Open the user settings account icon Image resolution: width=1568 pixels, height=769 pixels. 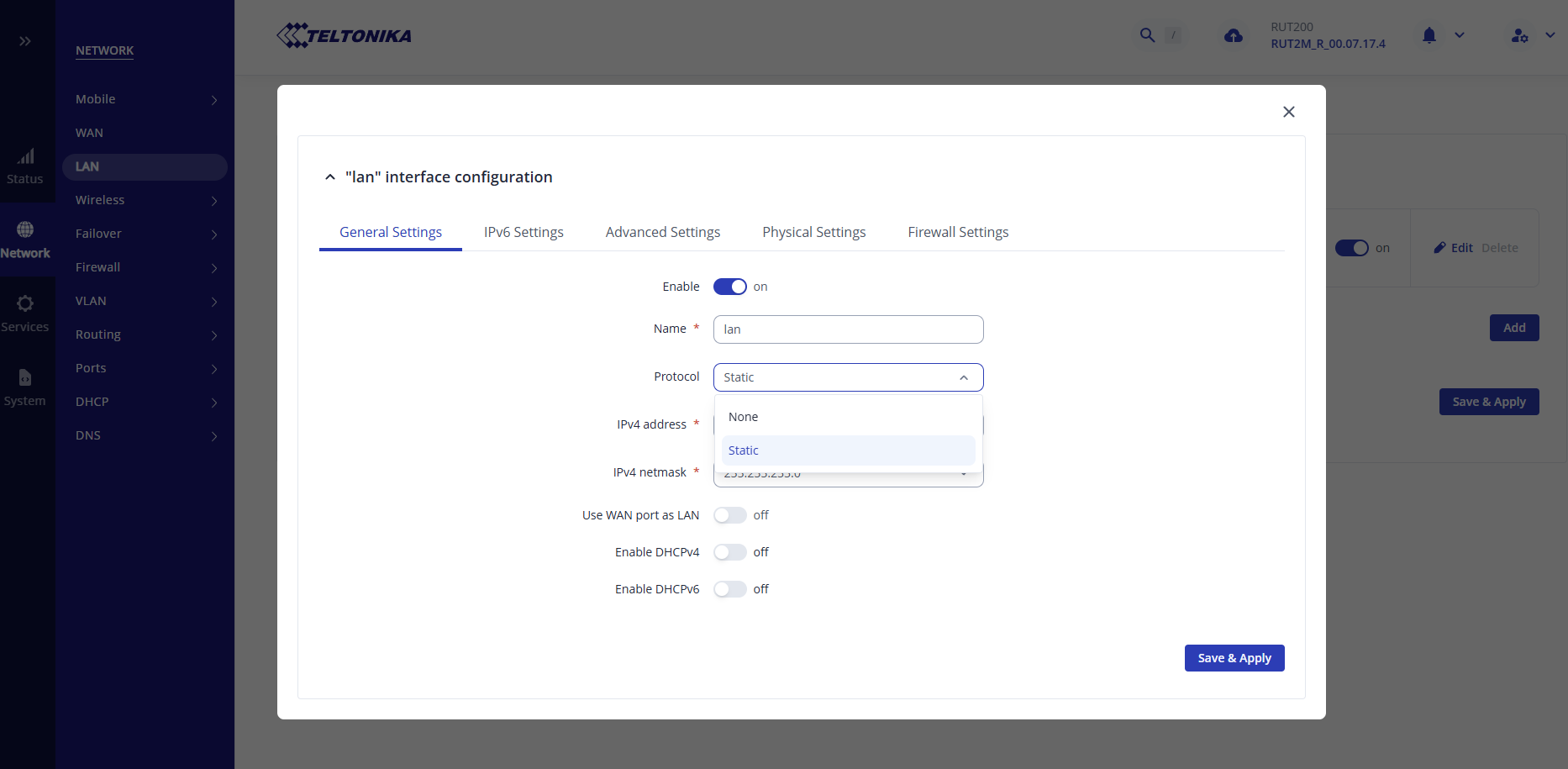pos(1519,35)
